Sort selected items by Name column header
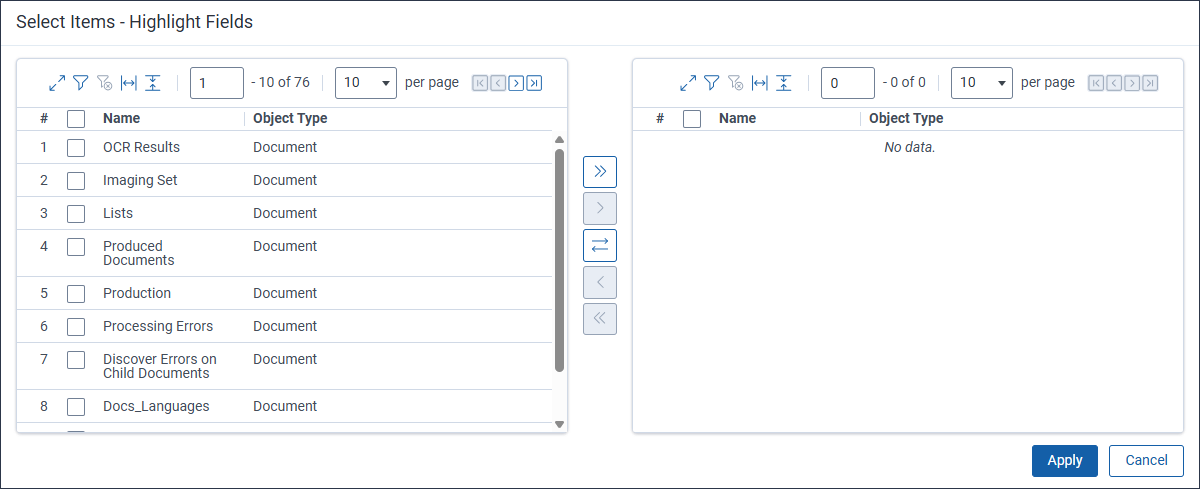This screenshot has width=1200, height=489. tap(737, 118)
